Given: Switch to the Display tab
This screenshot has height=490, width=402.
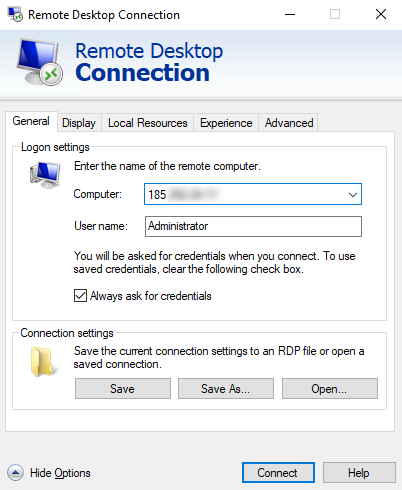Looking at the screenshot, I should [x=79, y=123].
